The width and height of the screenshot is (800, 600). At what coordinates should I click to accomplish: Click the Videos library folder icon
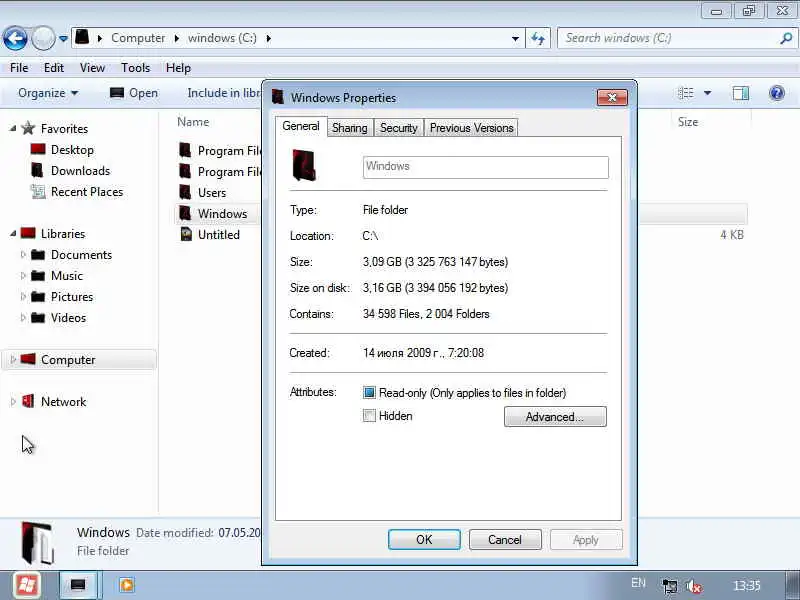click(38, 317)
